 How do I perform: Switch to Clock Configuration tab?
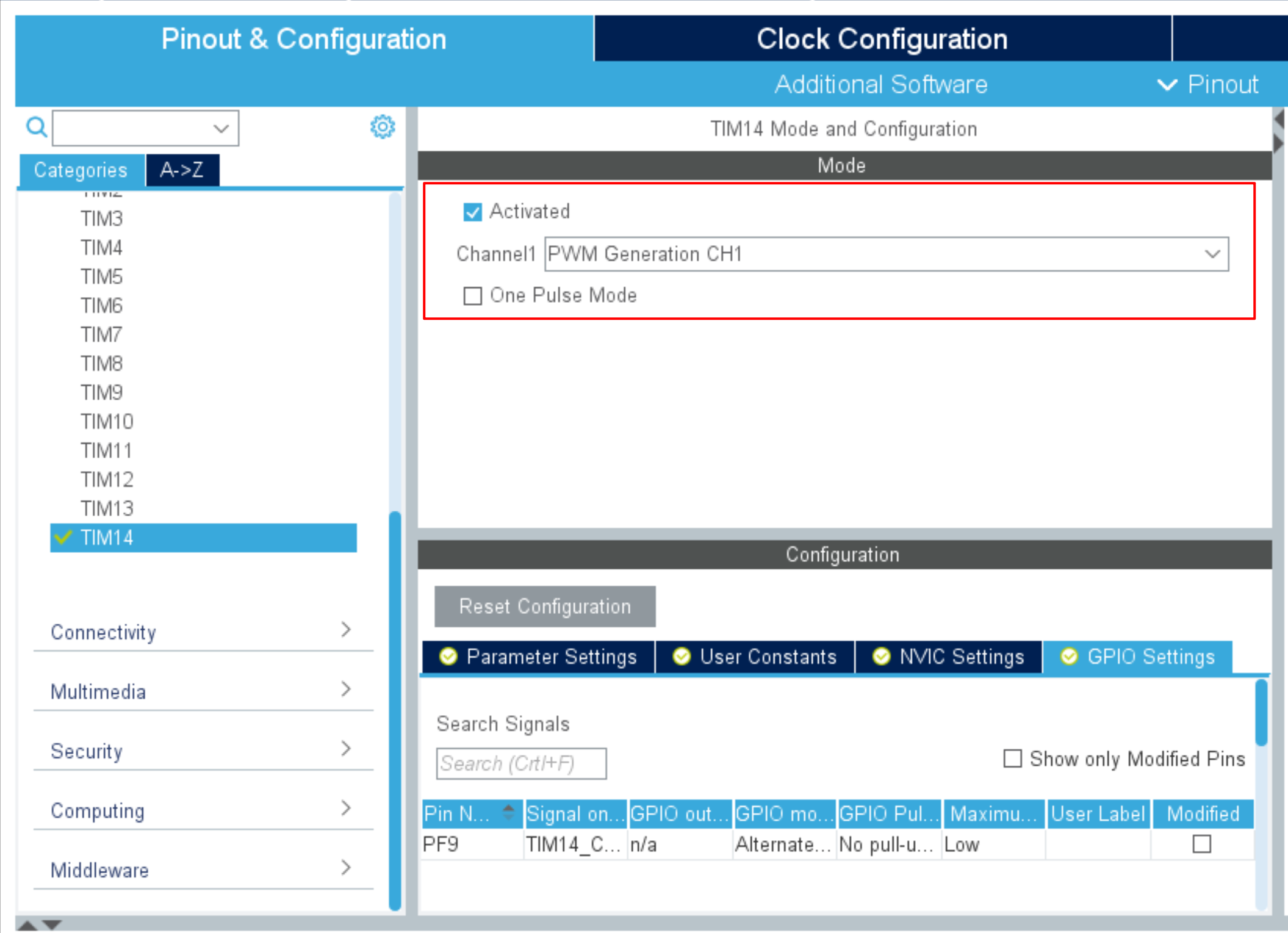point(882,39)
